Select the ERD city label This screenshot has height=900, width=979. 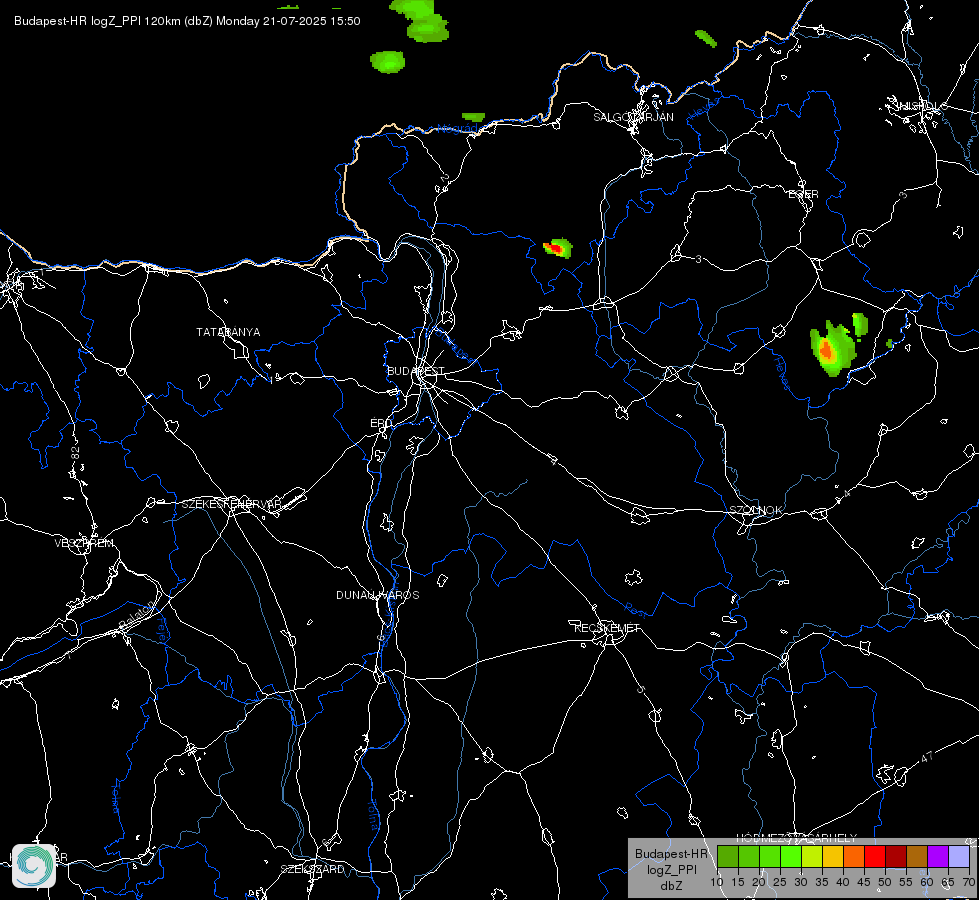coord(381,423)
